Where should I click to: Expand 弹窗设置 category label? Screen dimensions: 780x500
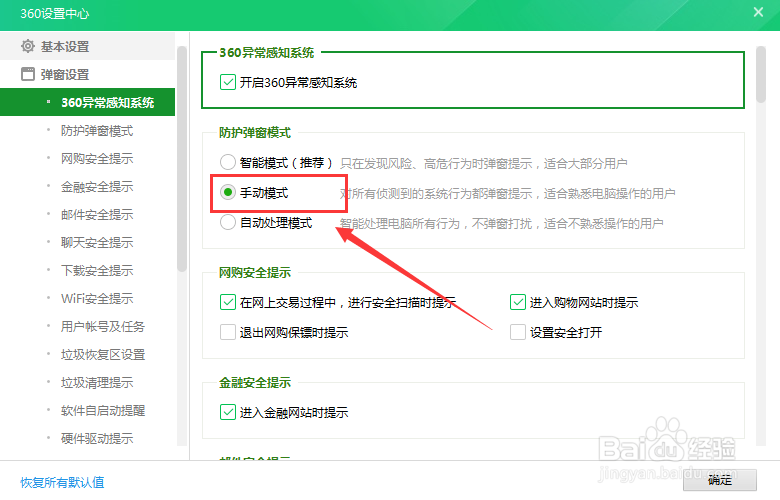pos(65,75)
